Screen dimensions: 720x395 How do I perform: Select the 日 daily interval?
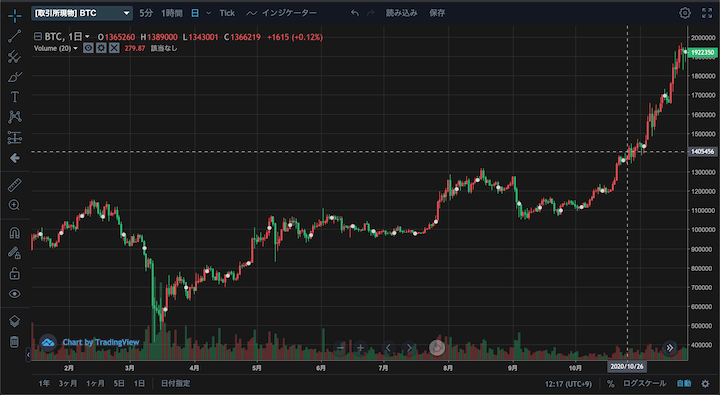[195, 13]
